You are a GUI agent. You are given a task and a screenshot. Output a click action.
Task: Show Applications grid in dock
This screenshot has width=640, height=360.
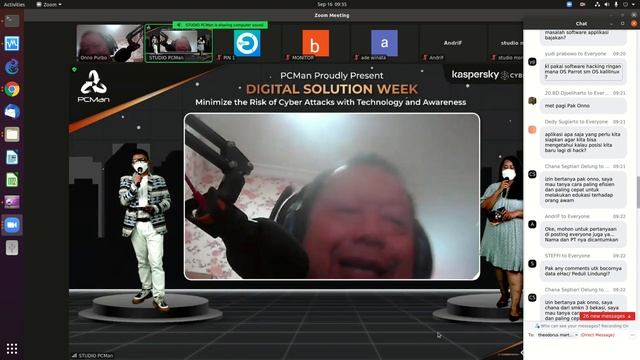click(12, 349)
